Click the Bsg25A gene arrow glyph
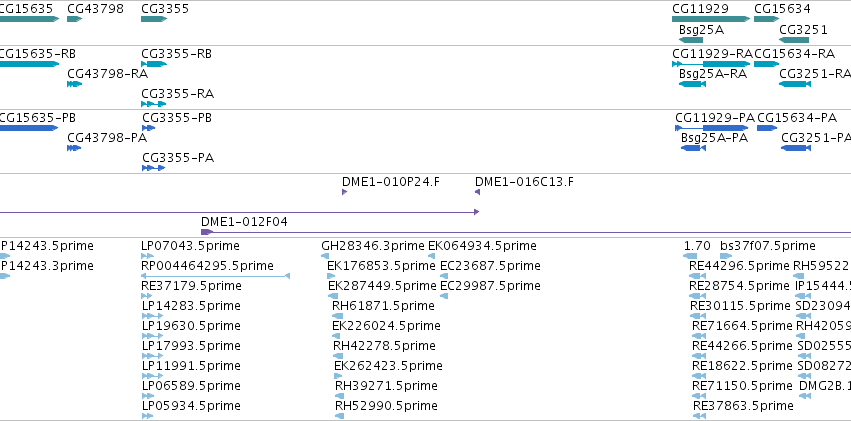Image resolution: width=851 pixels, height=421 pixels. [x=691, y=39]
